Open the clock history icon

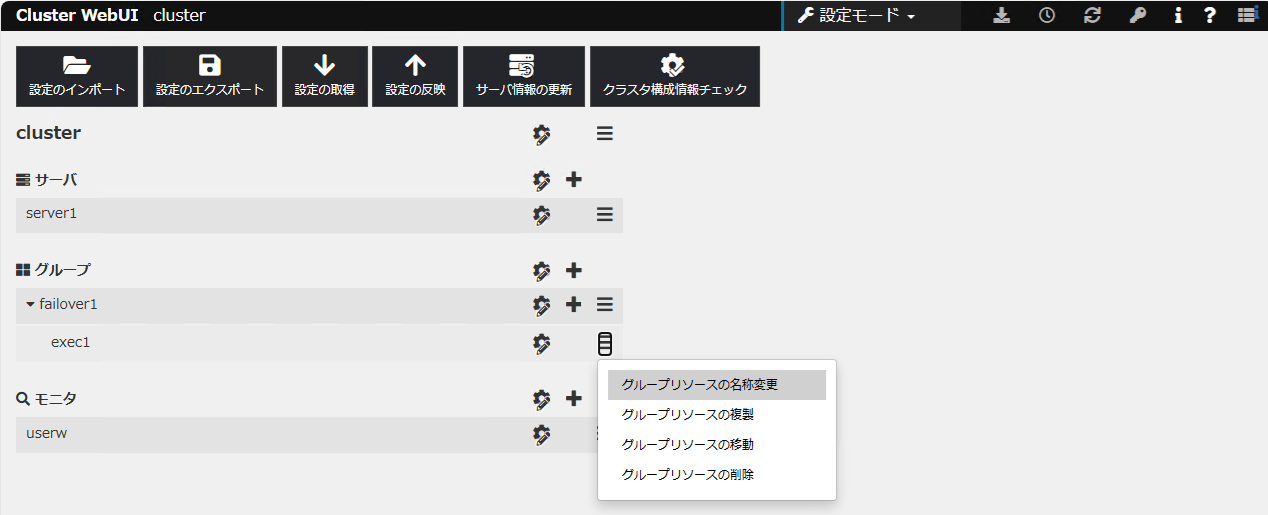[x=1047, y=16]
